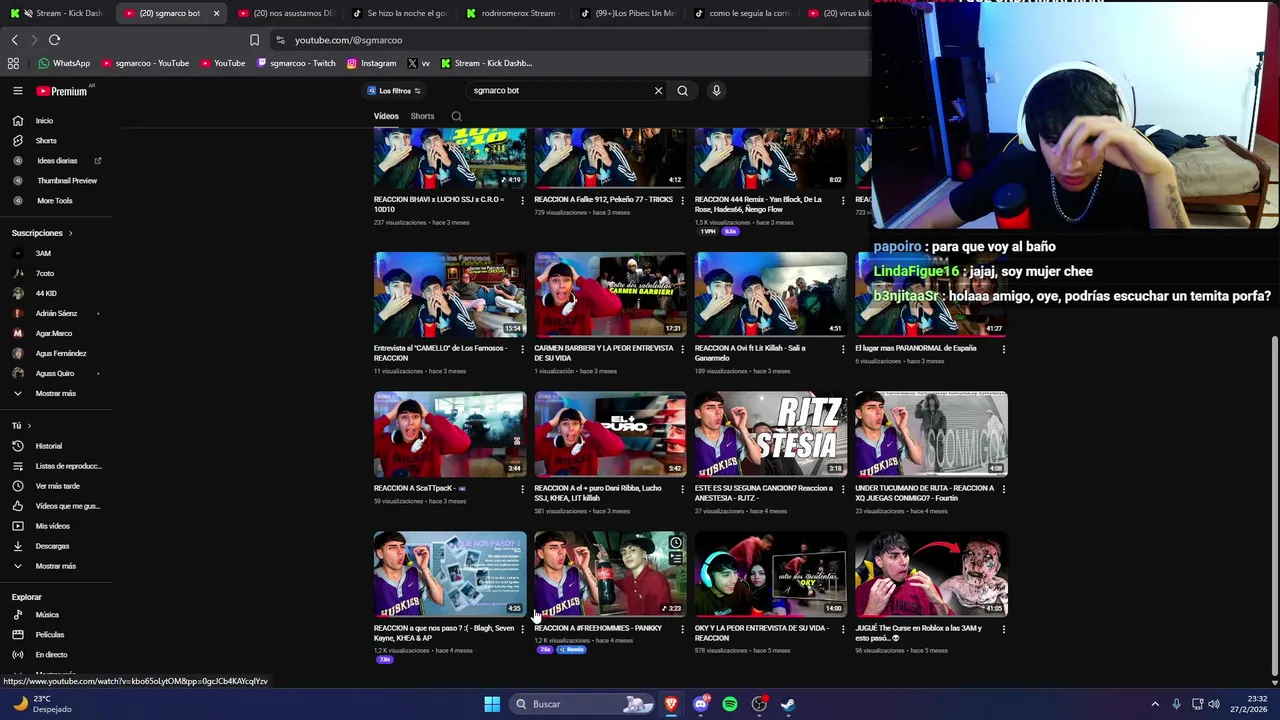This screenshot has width=1280, height=720.
Task: Open WhatsApp bookmark
Action: (x=64, y=63)
